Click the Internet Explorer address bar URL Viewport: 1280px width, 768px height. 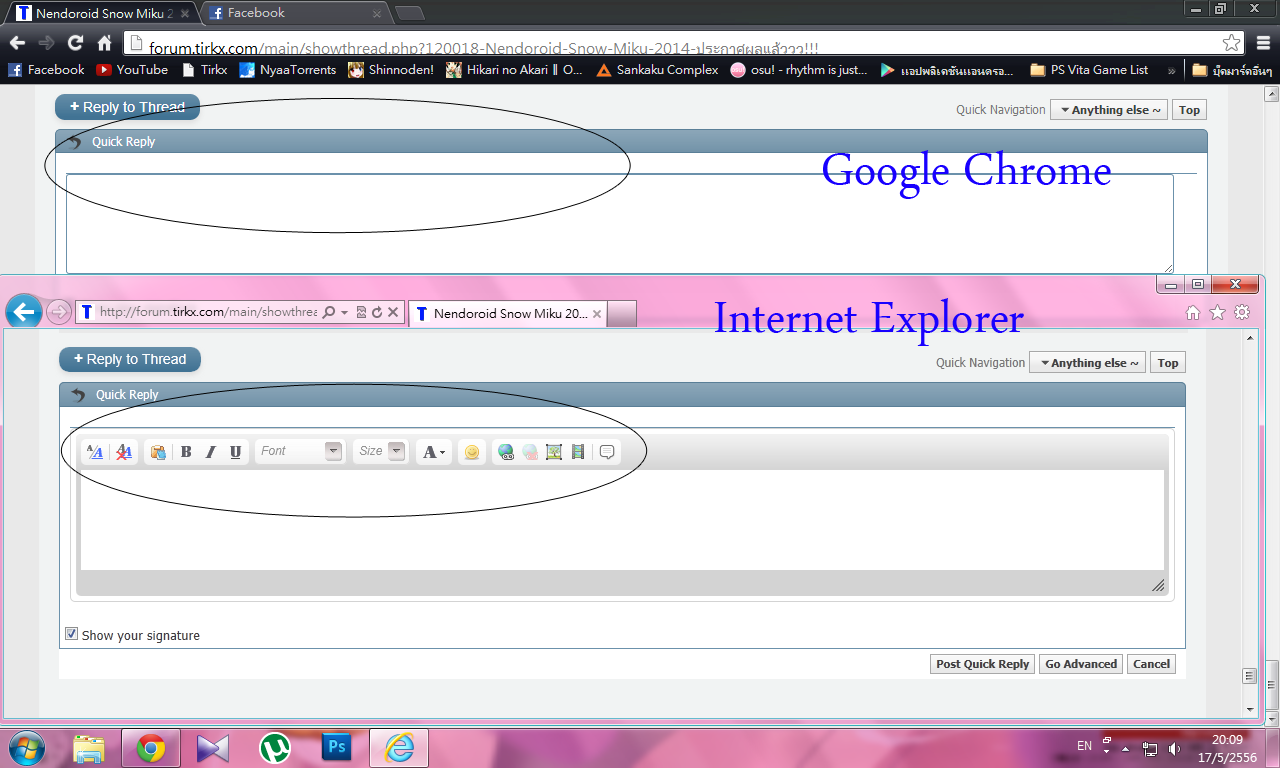click(x=208, y=312)
